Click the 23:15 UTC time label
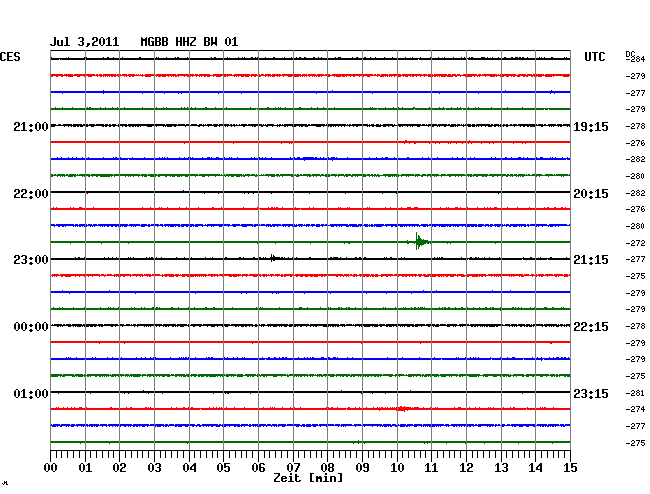650x494 pixels. 591,393
